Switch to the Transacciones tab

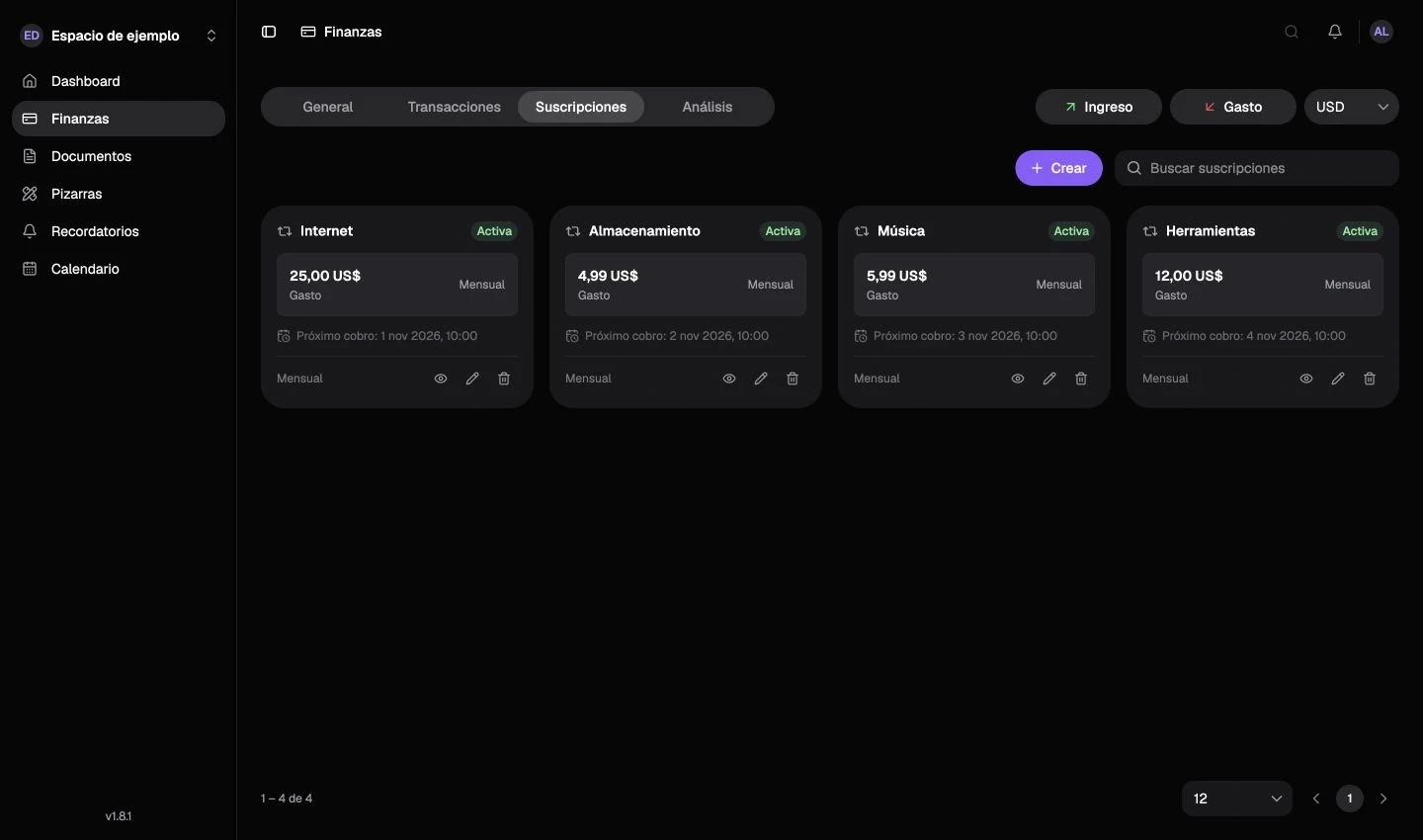tap(455, 107)
